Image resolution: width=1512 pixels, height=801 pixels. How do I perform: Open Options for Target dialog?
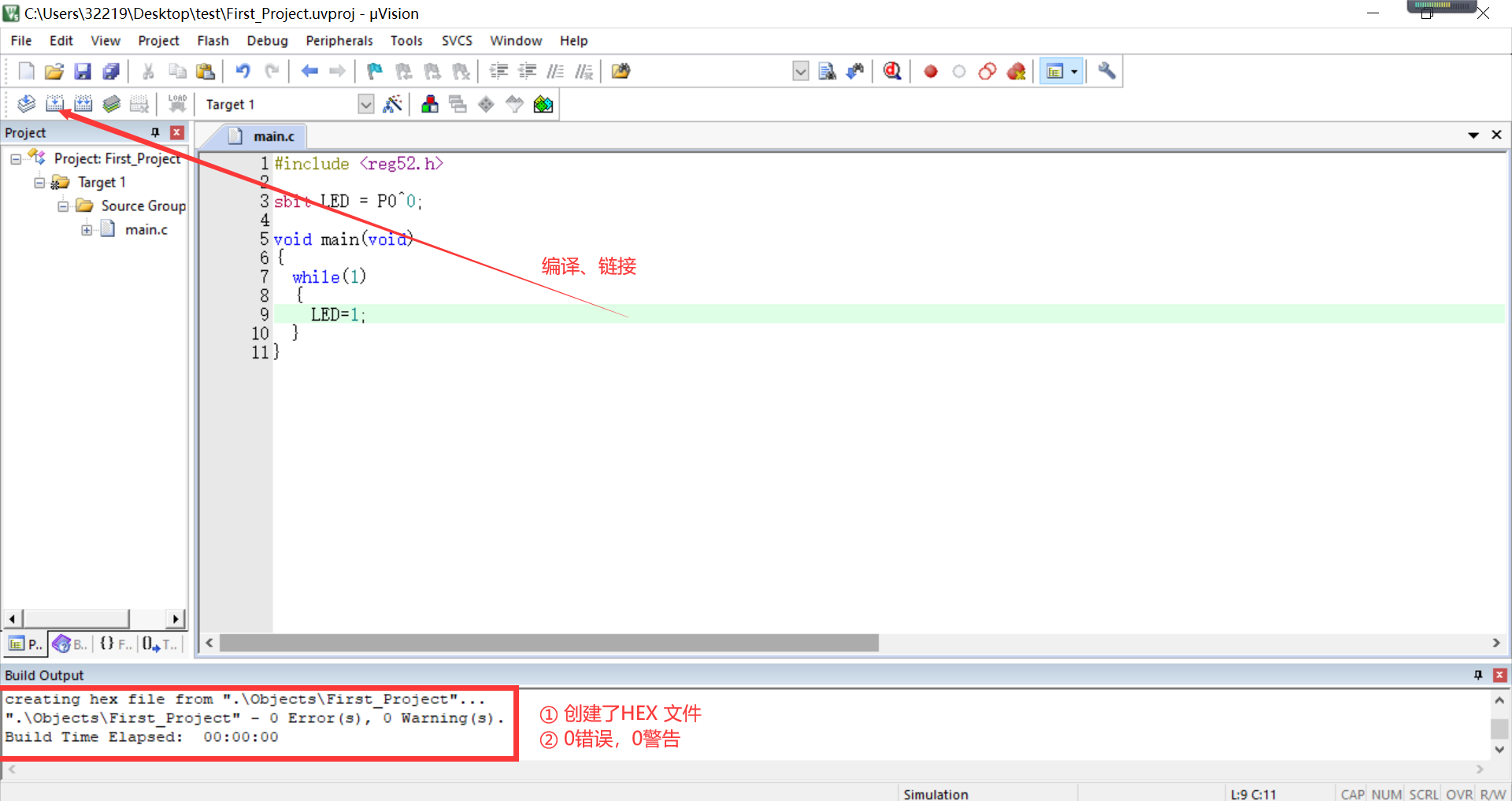(393, 103)
